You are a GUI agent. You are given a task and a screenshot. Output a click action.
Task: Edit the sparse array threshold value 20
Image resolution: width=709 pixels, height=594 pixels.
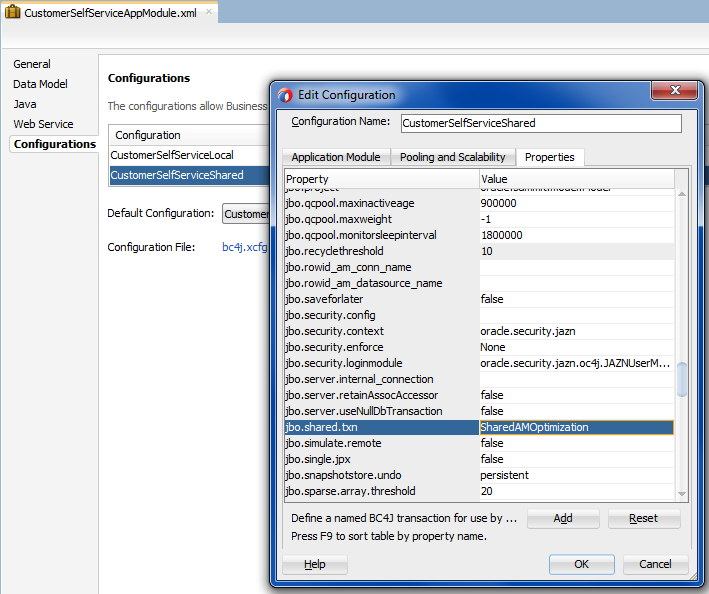577,491
